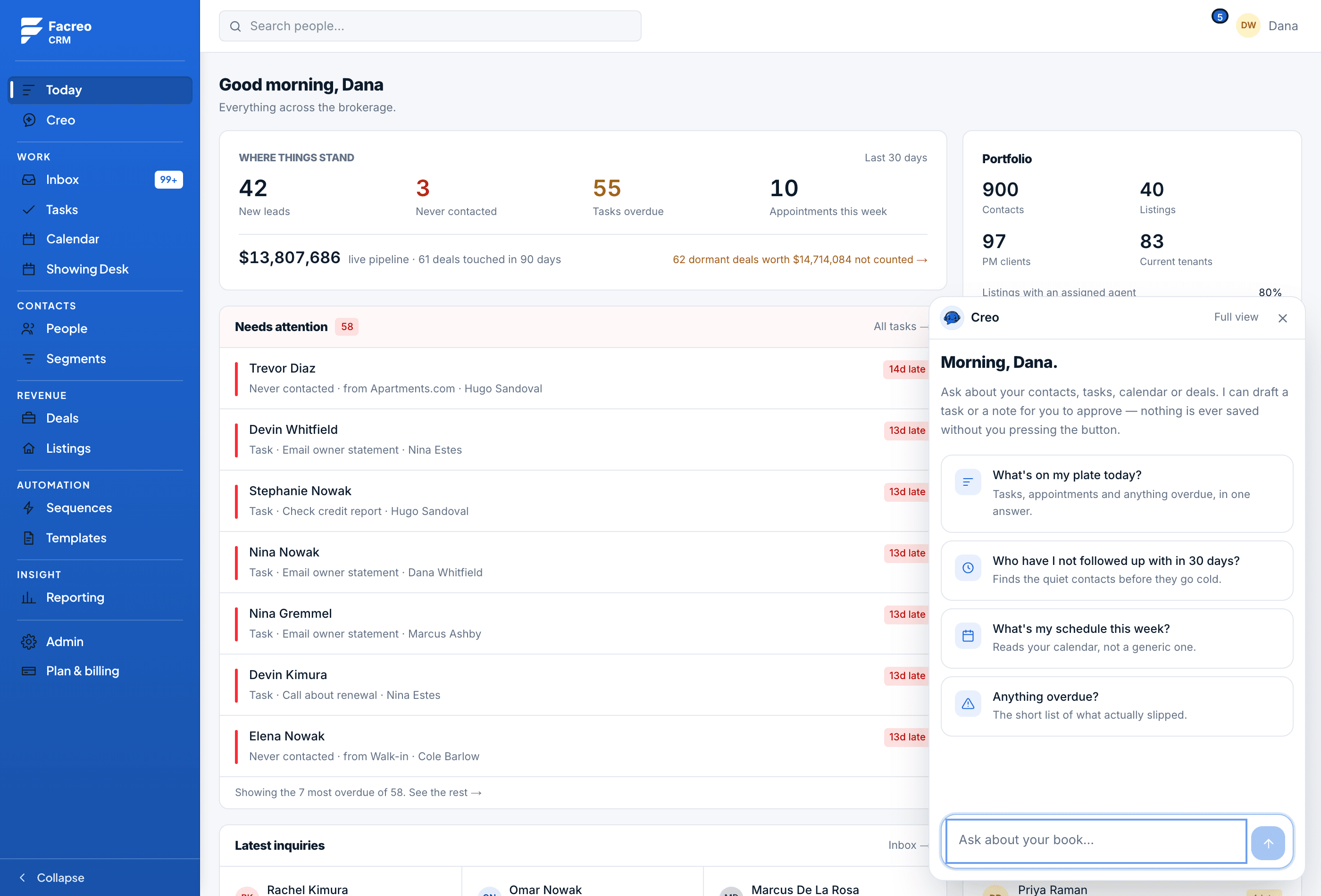Open Full view of the Creo panel

(x=1236, y=317)
